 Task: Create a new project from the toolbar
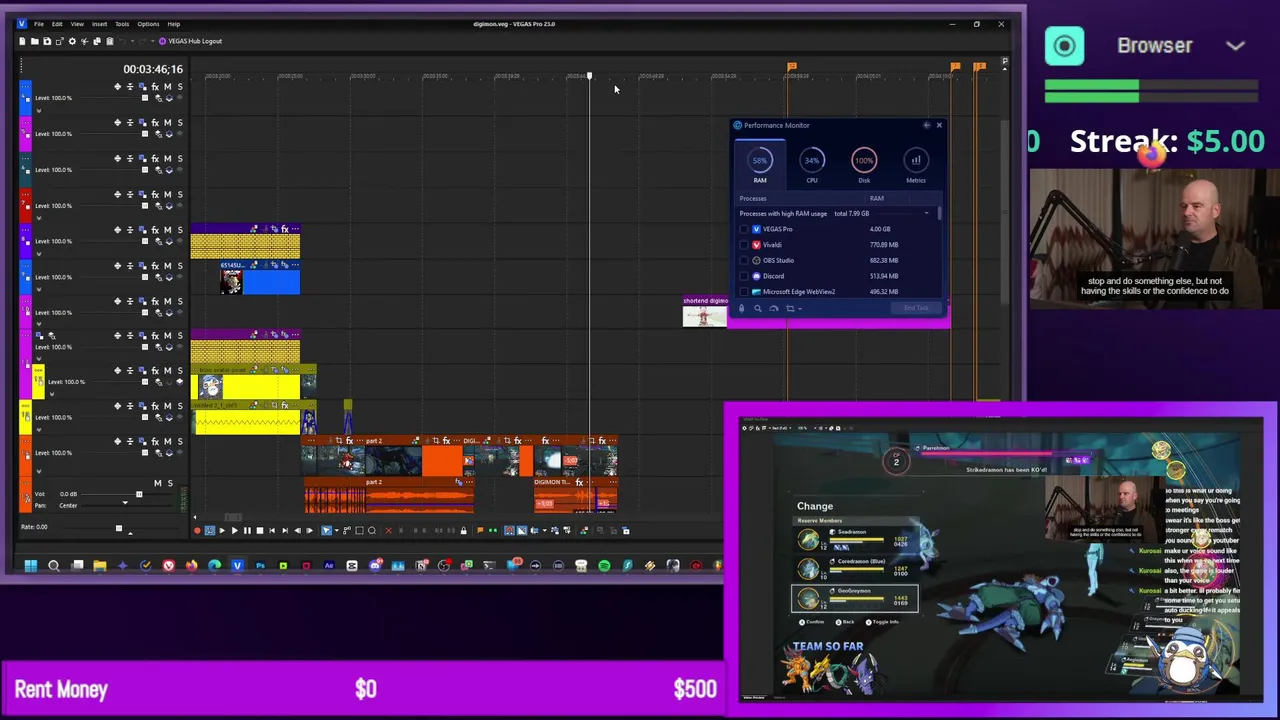tap(22, 41)
